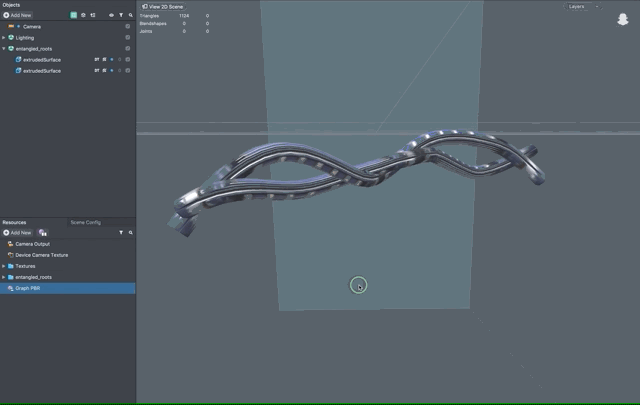Click the filter icon in the Resources panel
The height and width of the screenshot is (405, 640).
click(121, 232)
